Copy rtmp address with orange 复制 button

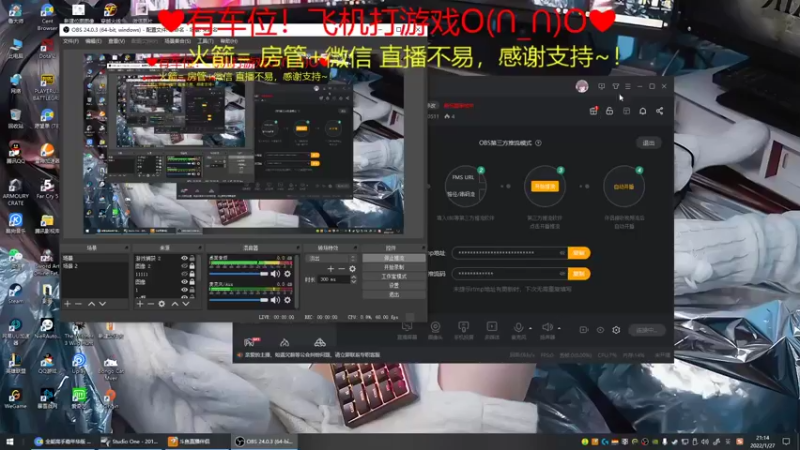tap(579, 253)
